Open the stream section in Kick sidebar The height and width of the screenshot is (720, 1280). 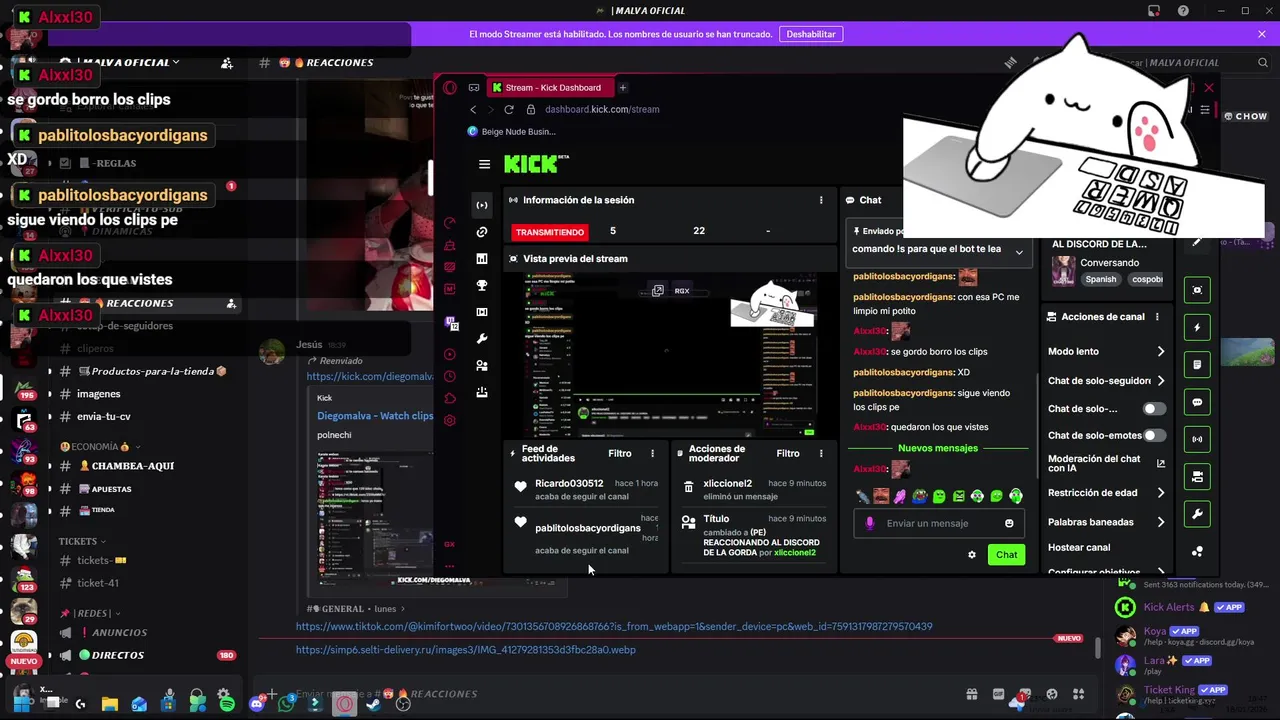click(x=482, y=205)
